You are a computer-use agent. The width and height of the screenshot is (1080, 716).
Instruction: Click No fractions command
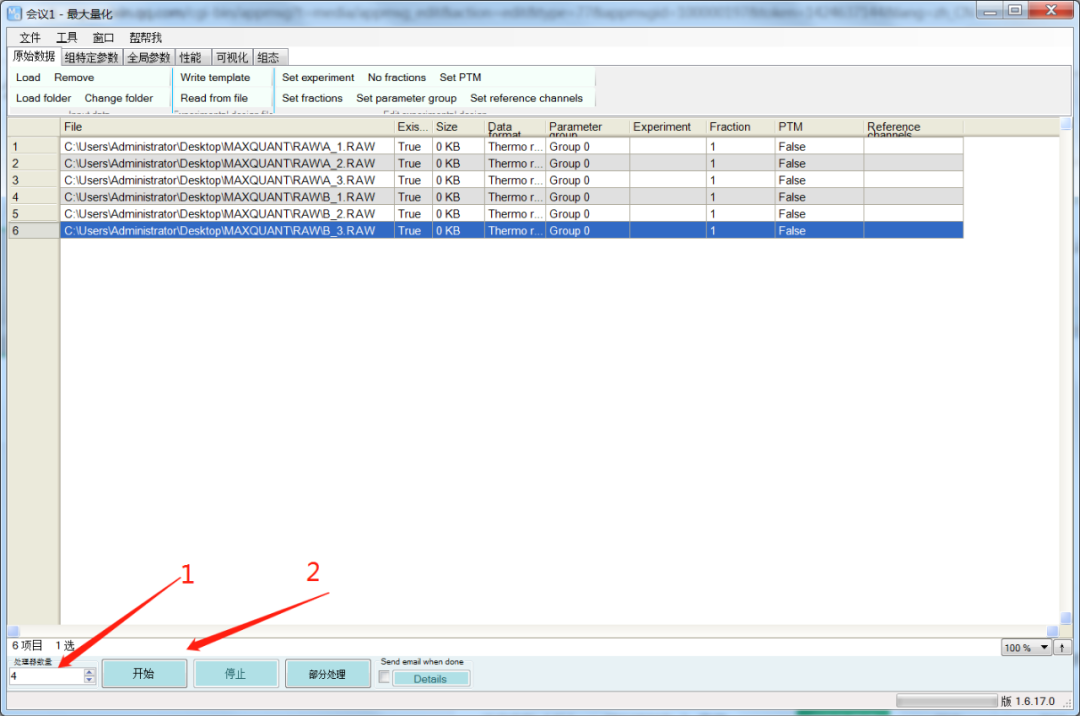pyautogui.click(x=396, y=77)
